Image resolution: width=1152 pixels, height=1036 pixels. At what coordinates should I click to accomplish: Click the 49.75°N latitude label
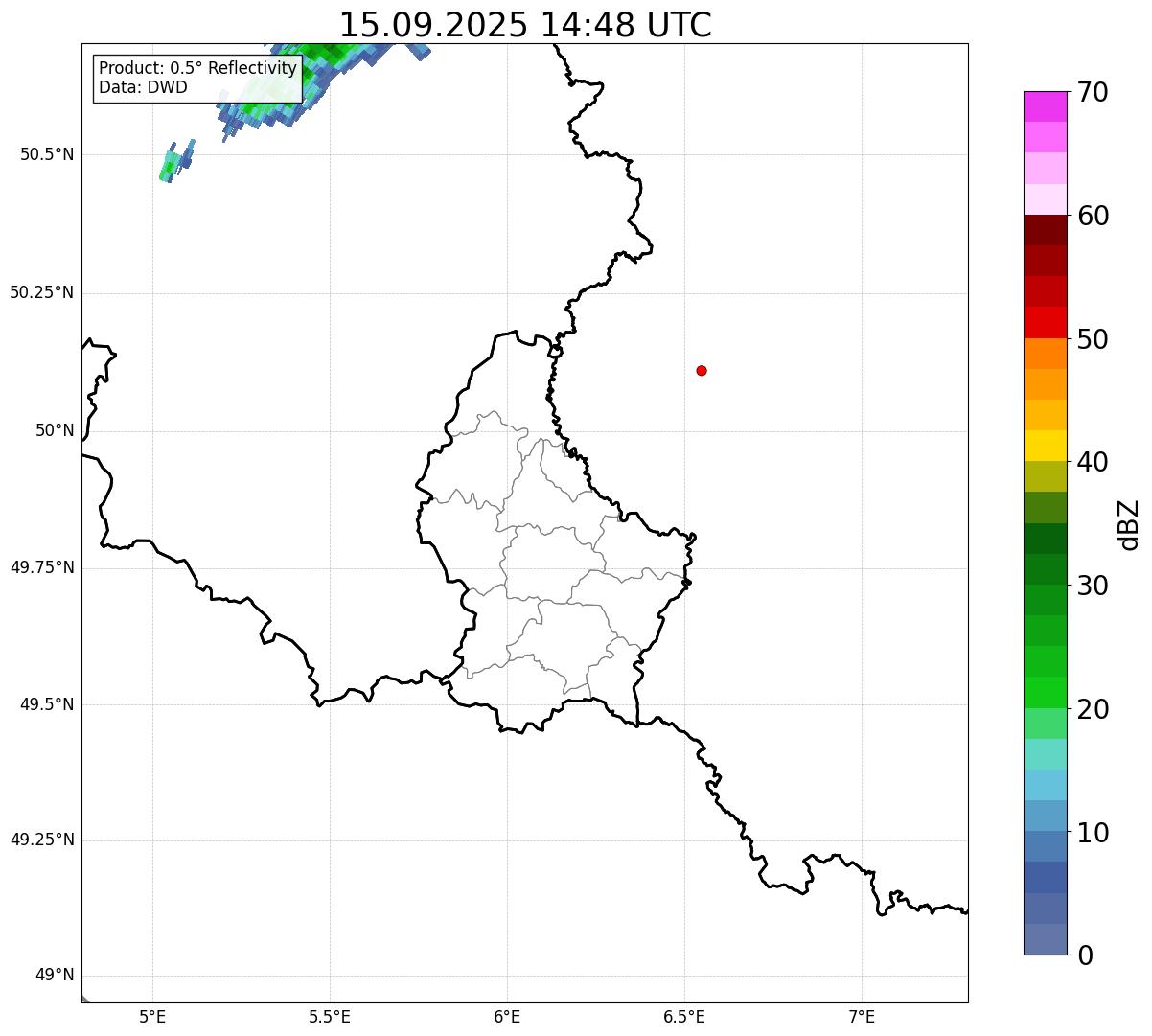pyautogui.click(x=42, y=567)
